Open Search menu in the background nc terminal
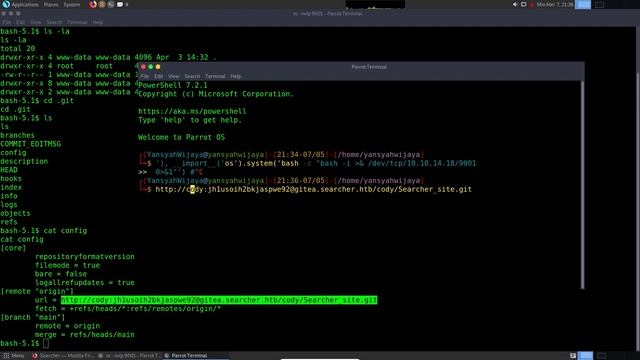Screen dimensions: 640x360 pyautogui.click(x=54, y=22)
